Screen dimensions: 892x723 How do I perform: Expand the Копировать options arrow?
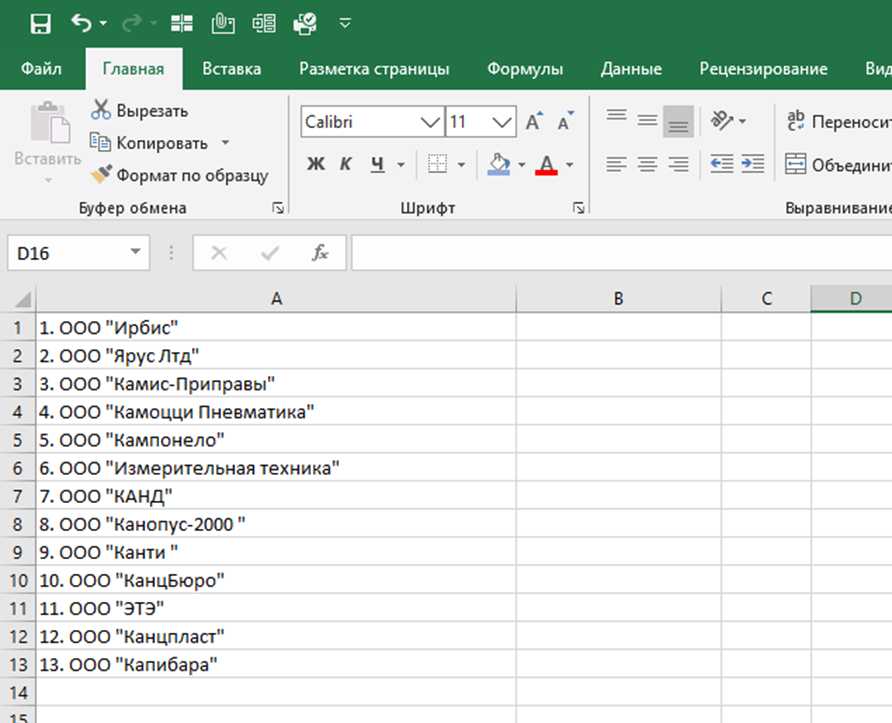pos(225,143)
